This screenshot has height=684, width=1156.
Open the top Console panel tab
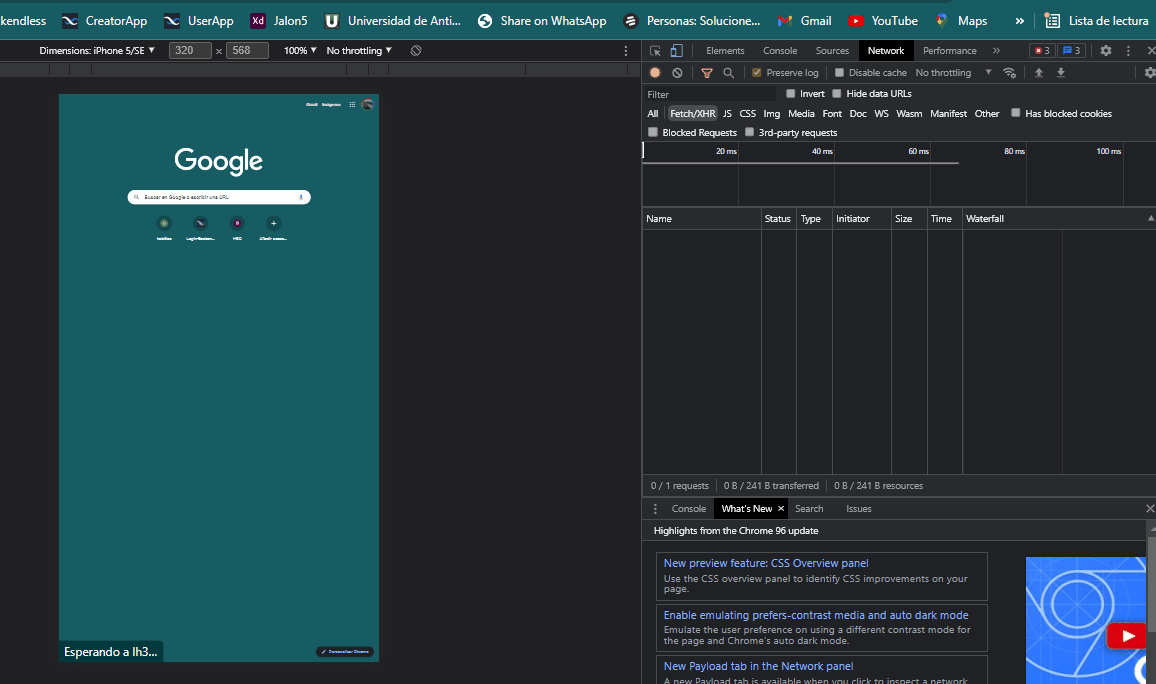tap(780, 51)
